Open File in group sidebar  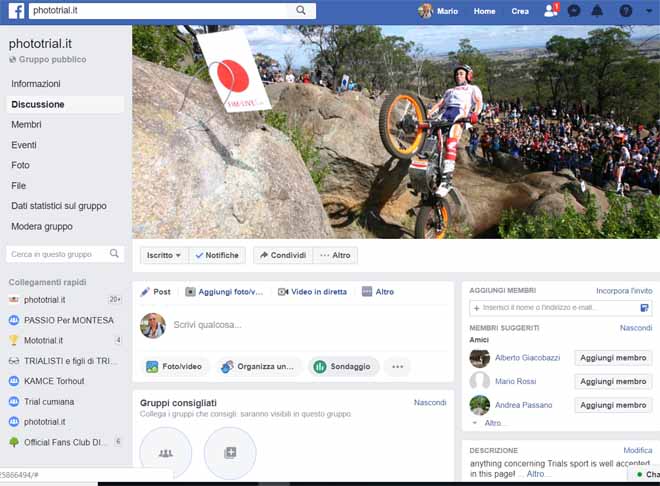point(19,186)
